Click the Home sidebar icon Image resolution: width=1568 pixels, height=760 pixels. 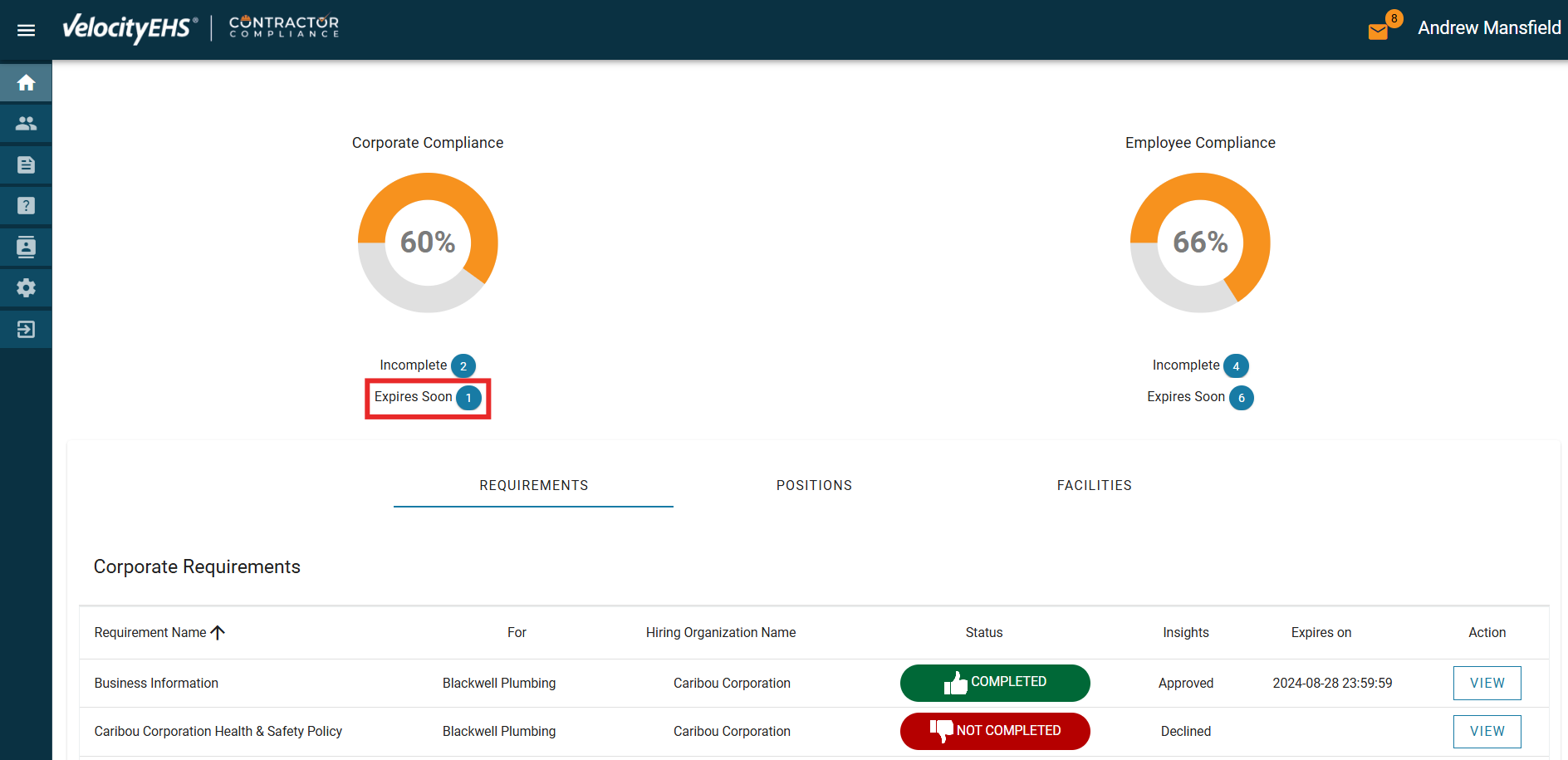26,83
